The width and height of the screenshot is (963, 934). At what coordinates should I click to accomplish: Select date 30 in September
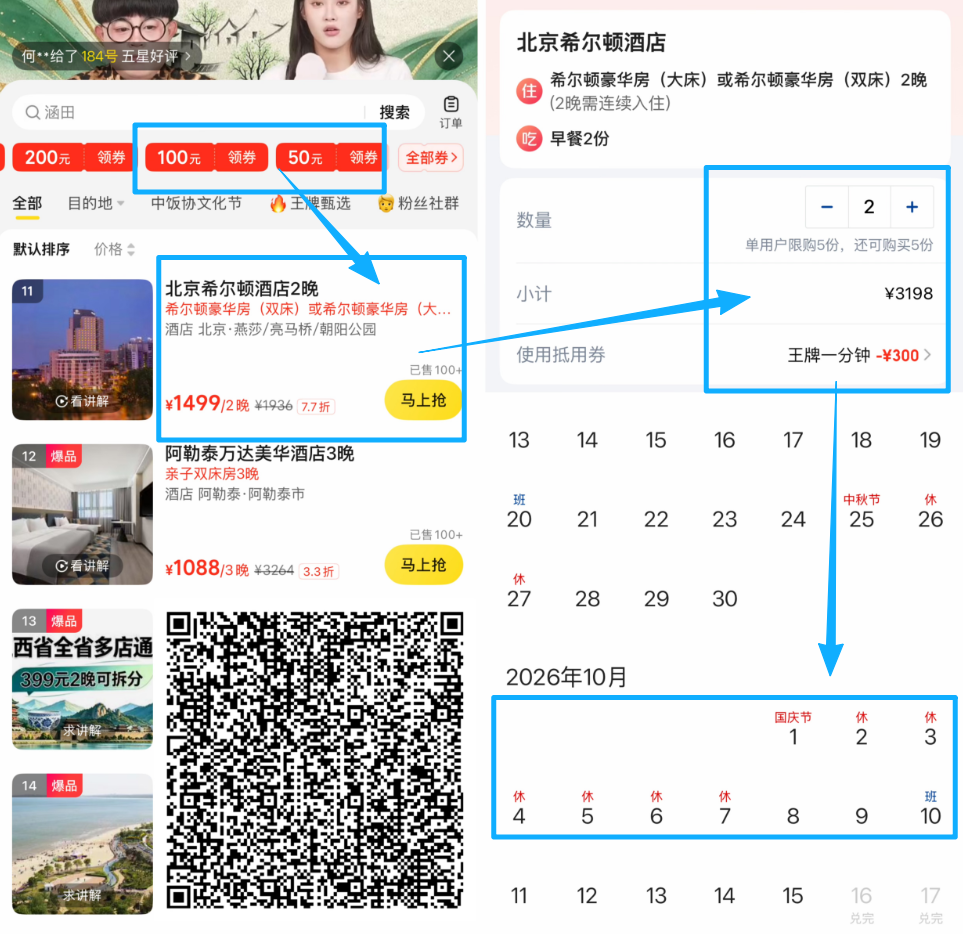[x=725, y=599]
